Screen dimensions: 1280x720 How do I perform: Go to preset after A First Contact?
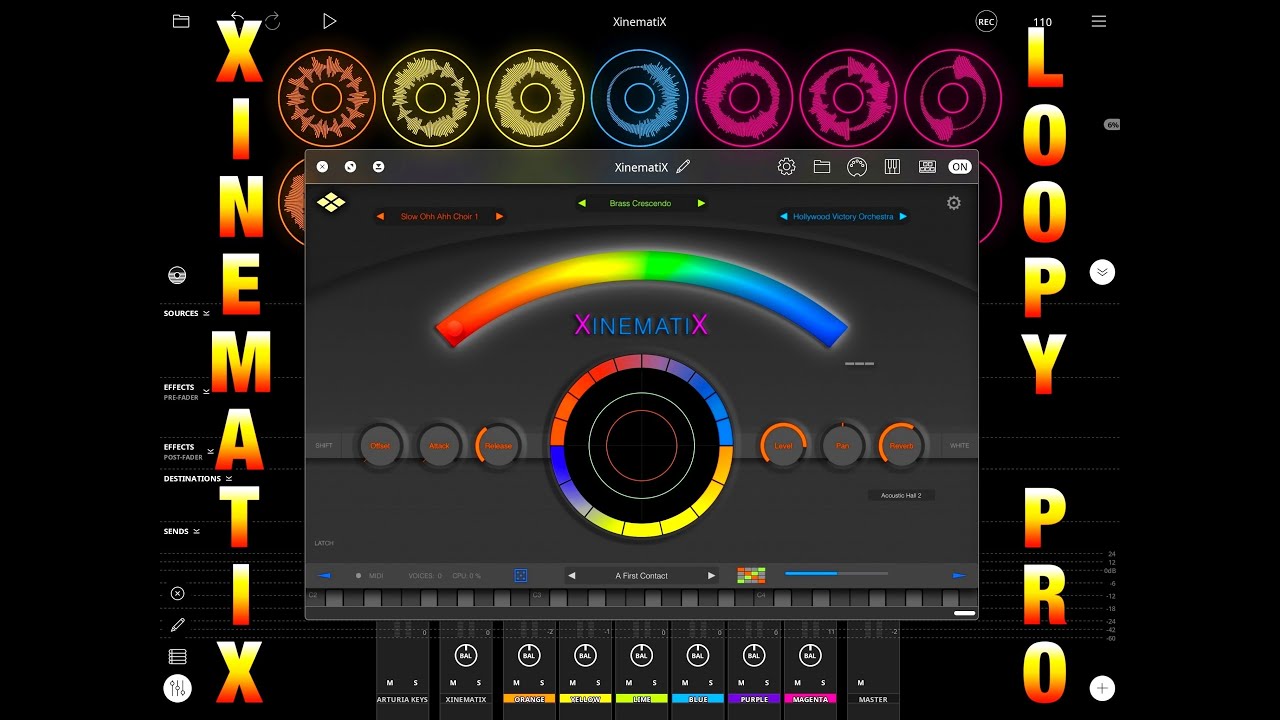pyautogui.click(x=711, y=575)
